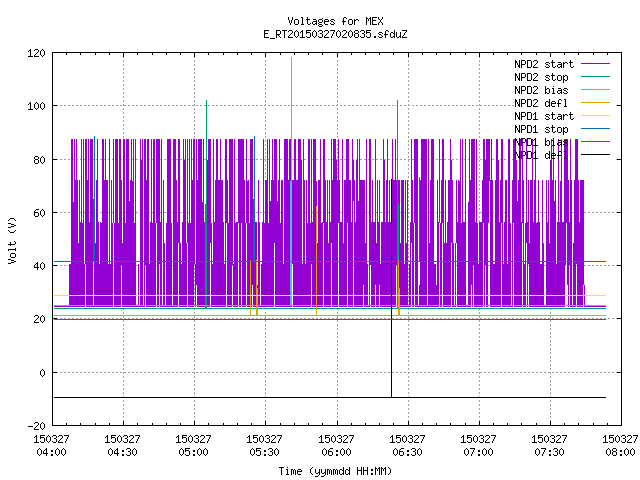Click the purple NPD2 start legend line sample
The width and height of the screenshot is (640, 480).
click(x=595, y=64)
